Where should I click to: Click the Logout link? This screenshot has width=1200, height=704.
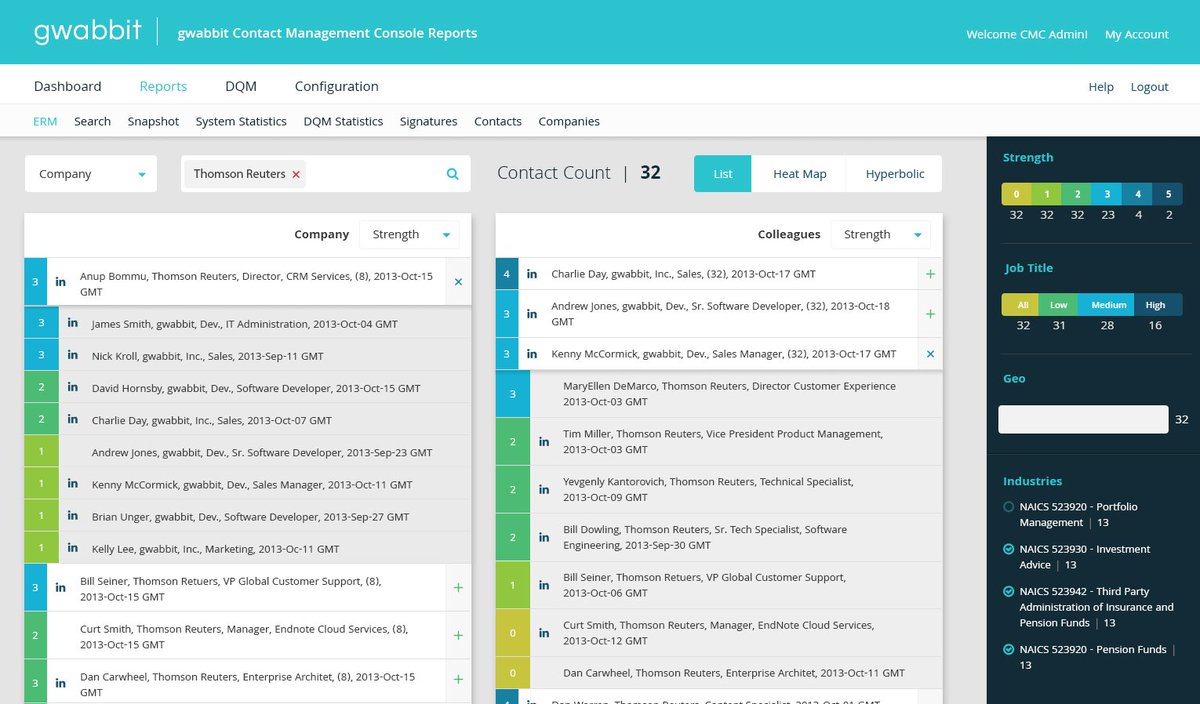pyautogui.click(x=1150, y=87)
